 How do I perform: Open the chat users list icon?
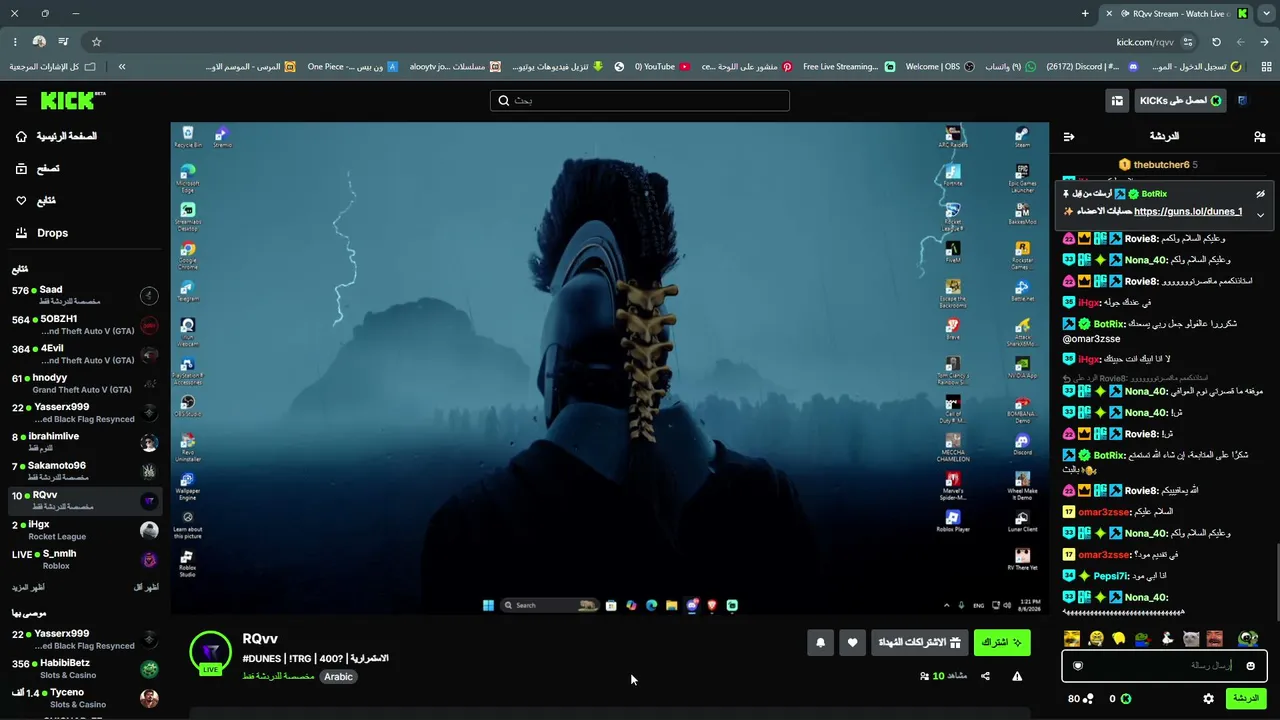pos(1259,136)
